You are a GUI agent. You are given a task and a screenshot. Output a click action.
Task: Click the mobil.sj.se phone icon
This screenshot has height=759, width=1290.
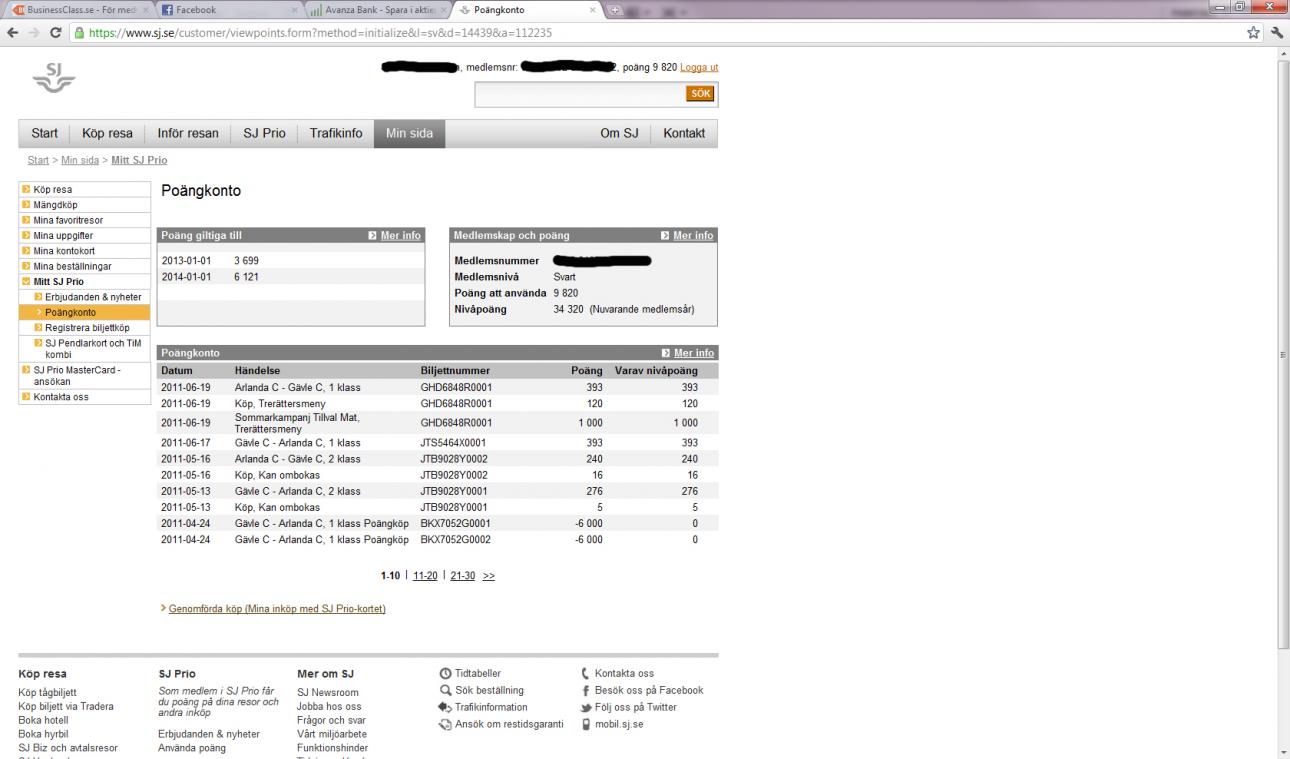587,724
